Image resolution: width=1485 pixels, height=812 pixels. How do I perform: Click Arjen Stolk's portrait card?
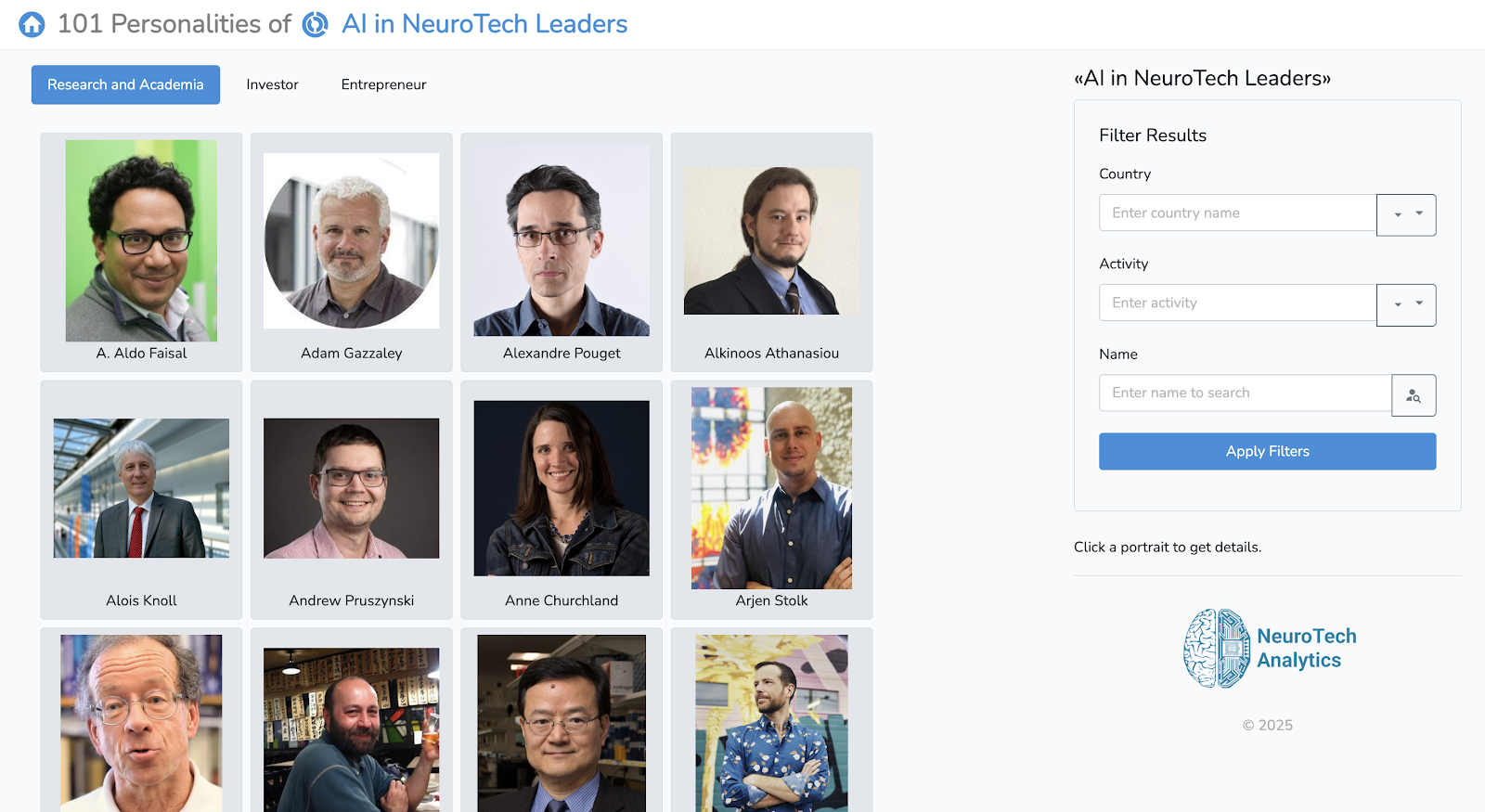pyautogui.click(x=771, y=488)
